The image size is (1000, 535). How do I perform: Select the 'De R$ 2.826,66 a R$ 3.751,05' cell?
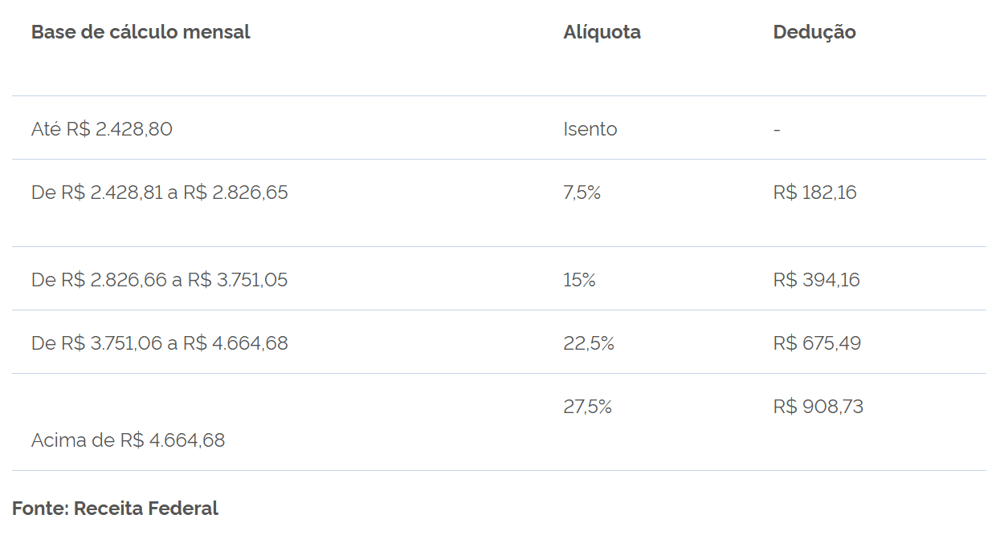point(159,280)
